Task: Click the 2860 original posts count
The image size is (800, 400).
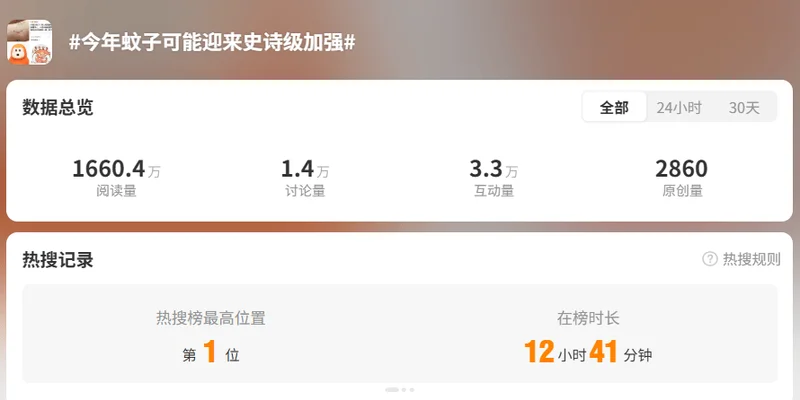Action: (682, 169)
